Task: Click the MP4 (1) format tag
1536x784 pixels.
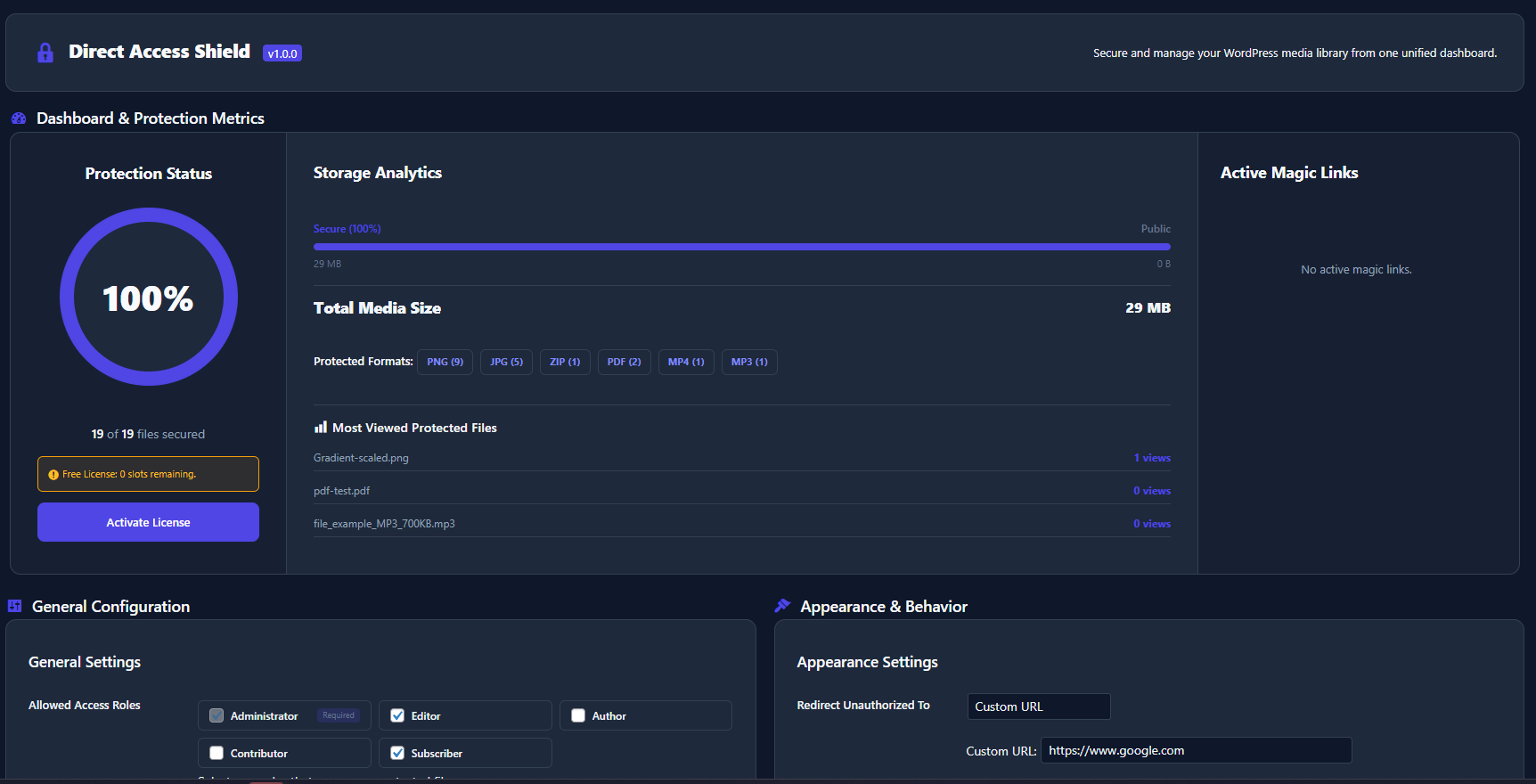Action: click(x=686, y=362)
